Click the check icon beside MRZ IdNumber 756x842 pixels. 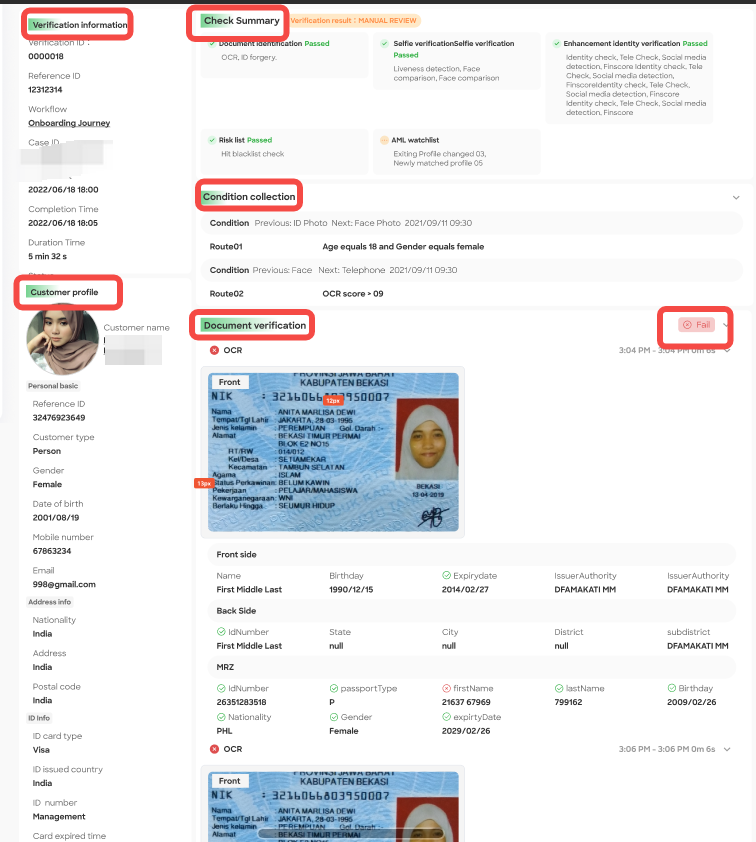(221, 688)
